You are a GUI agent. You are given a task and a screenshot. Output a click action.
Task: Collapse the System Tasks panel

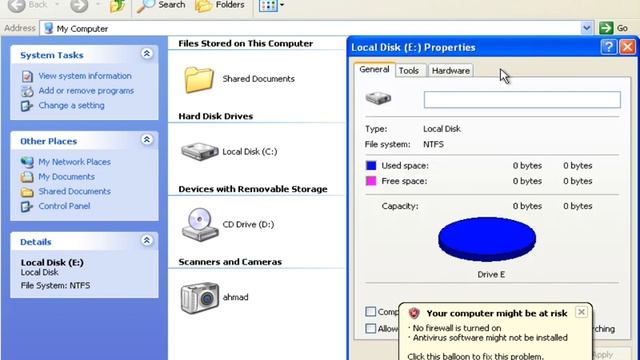coord(147,54)
